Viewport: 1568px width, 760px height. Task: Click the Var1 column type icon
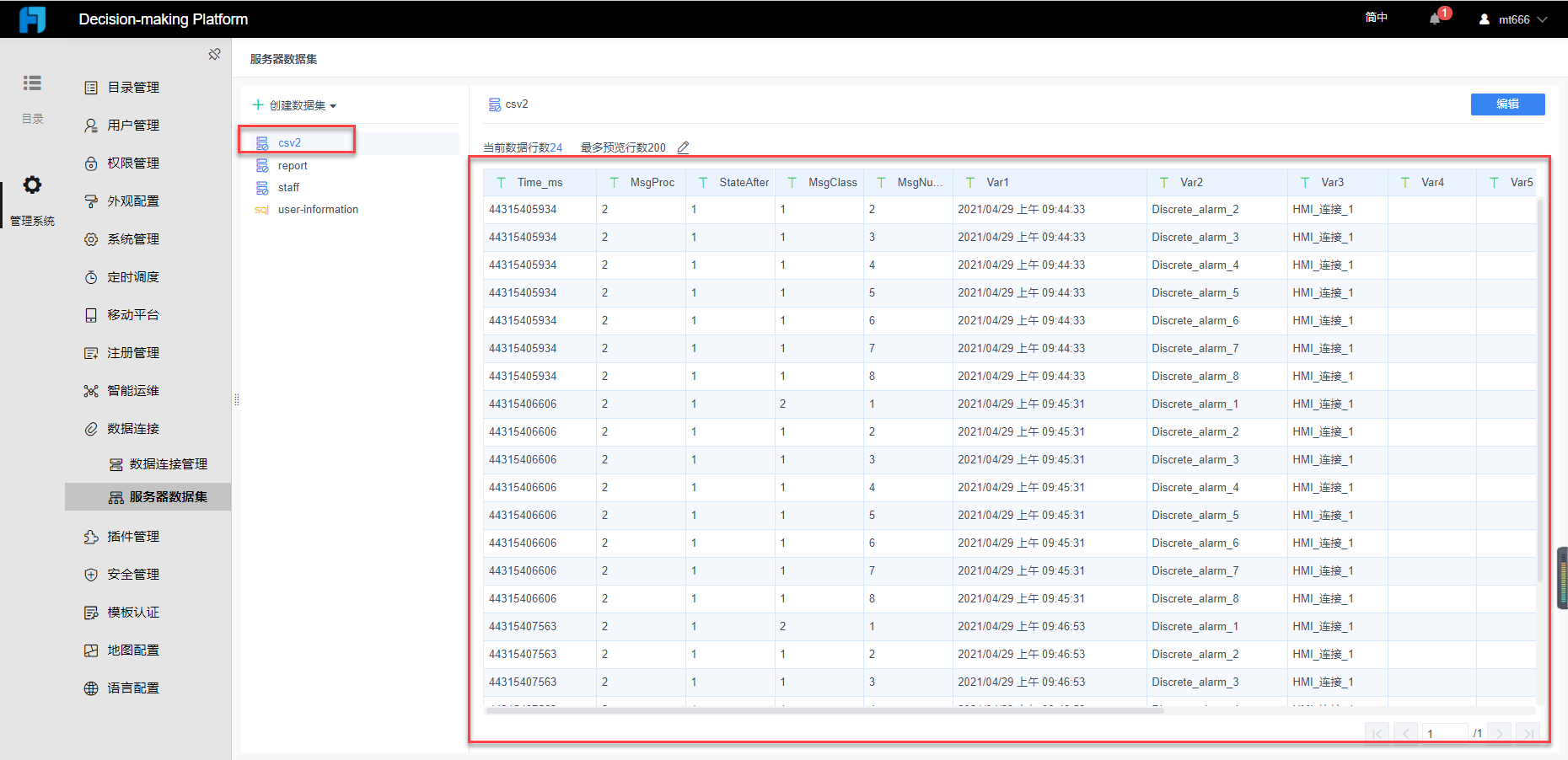[970, 183]
